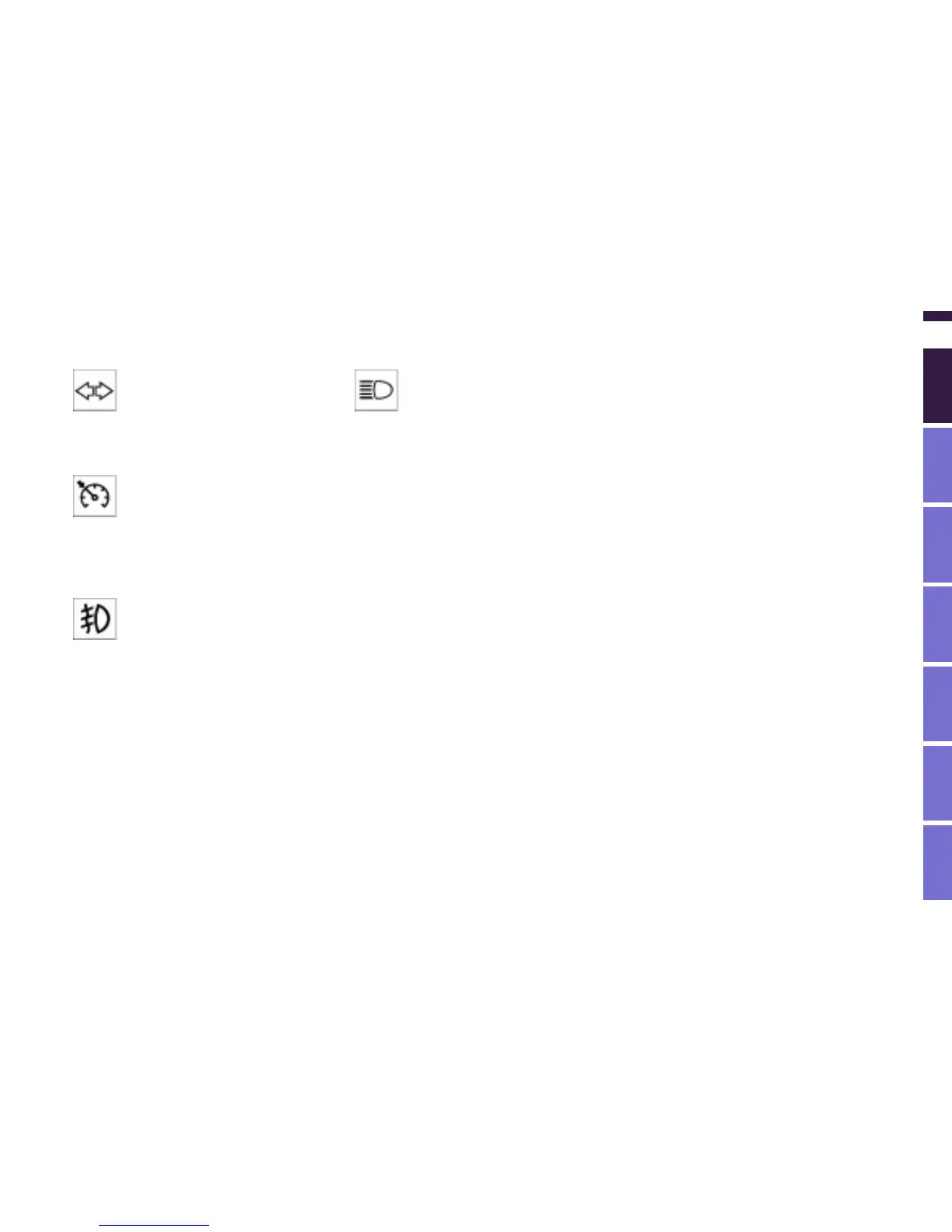The width and height of the screenshot is (952, 1232).
Task: Click the D-shaped lamp of the fog light icon
Action: 103,620
